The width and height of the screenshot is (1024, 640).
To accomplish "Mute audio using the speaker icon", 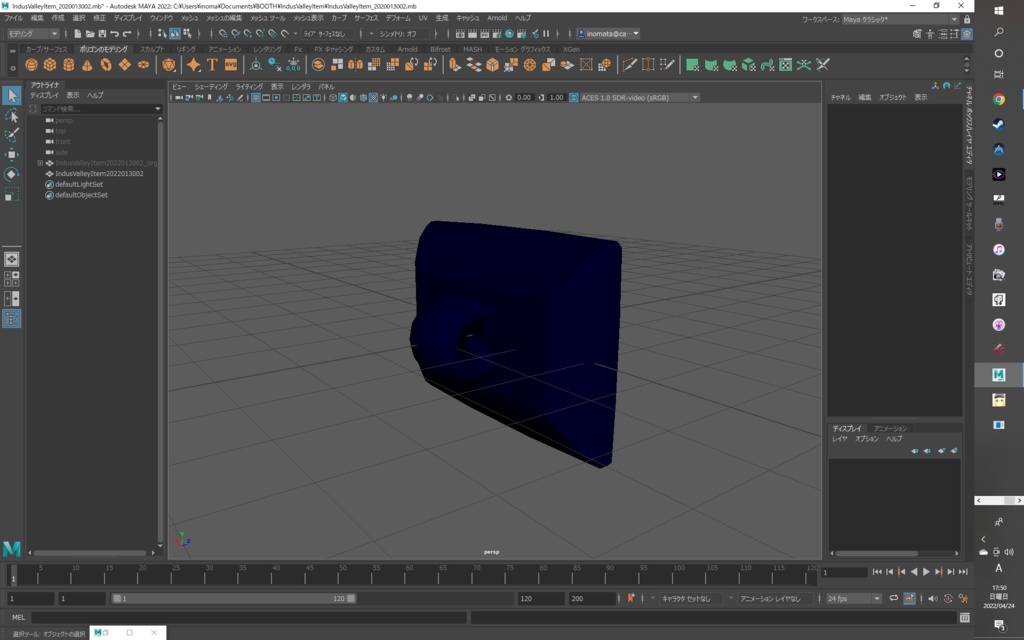I will coord(933,599).
